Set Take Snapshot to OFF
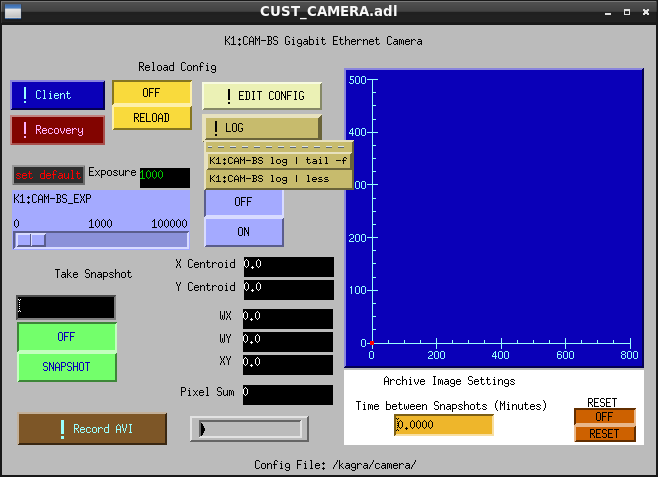 [x=67, y=337]
